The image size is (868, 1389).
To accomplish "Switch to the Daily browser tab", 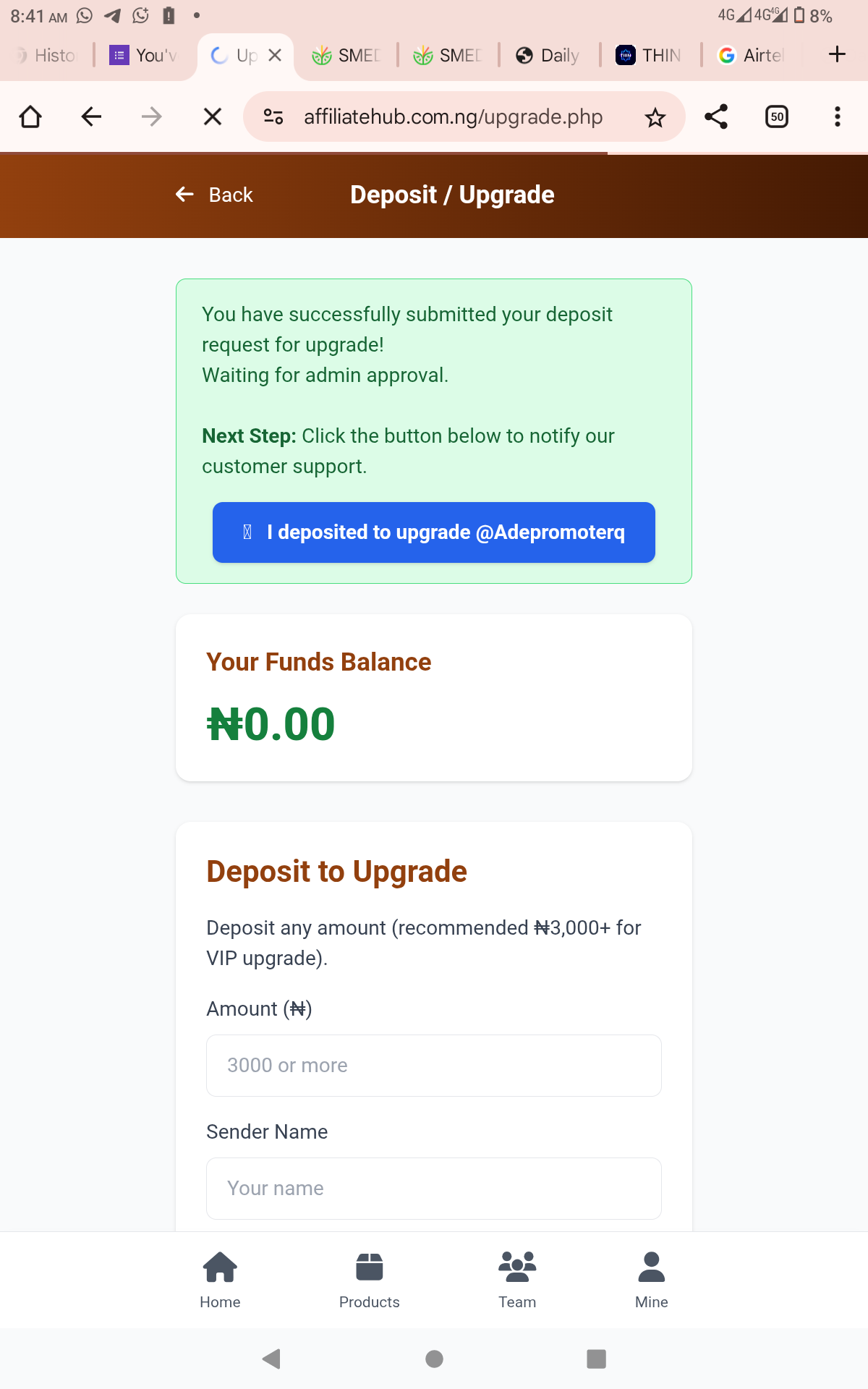I will 548,56.
